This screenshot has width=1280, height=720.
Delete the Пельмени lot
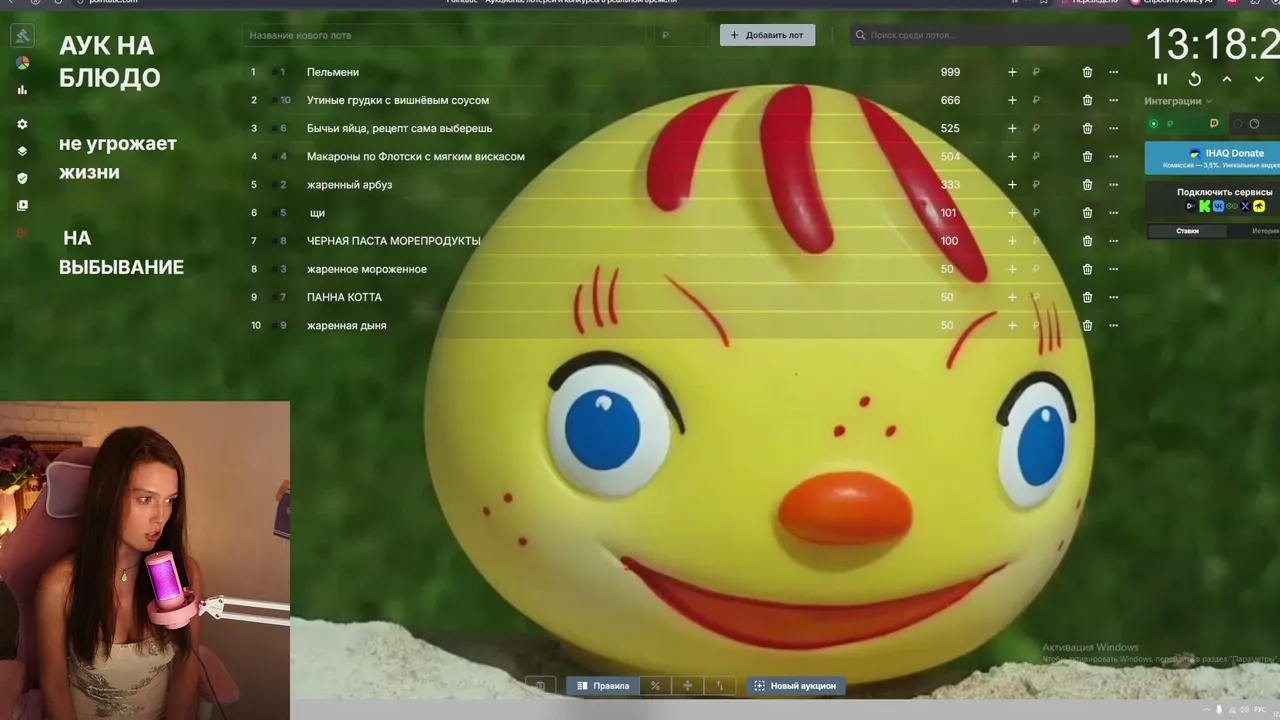click(1087, 72)
